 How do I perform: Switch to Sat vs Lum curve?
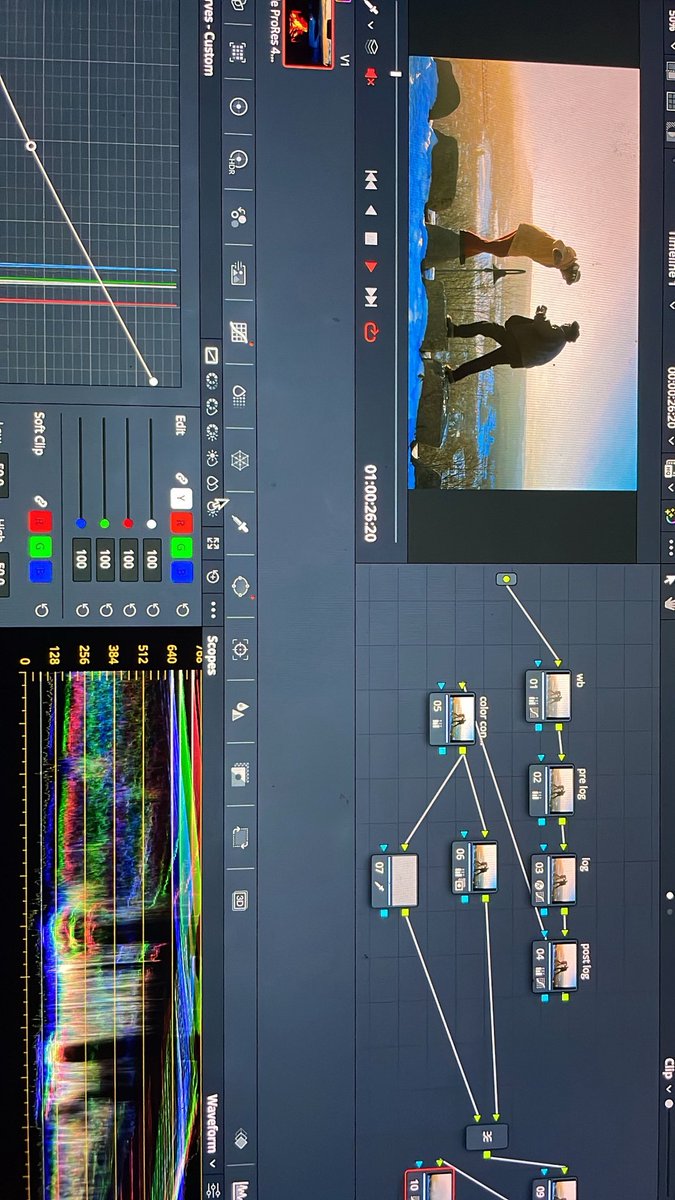click(213, 506)
